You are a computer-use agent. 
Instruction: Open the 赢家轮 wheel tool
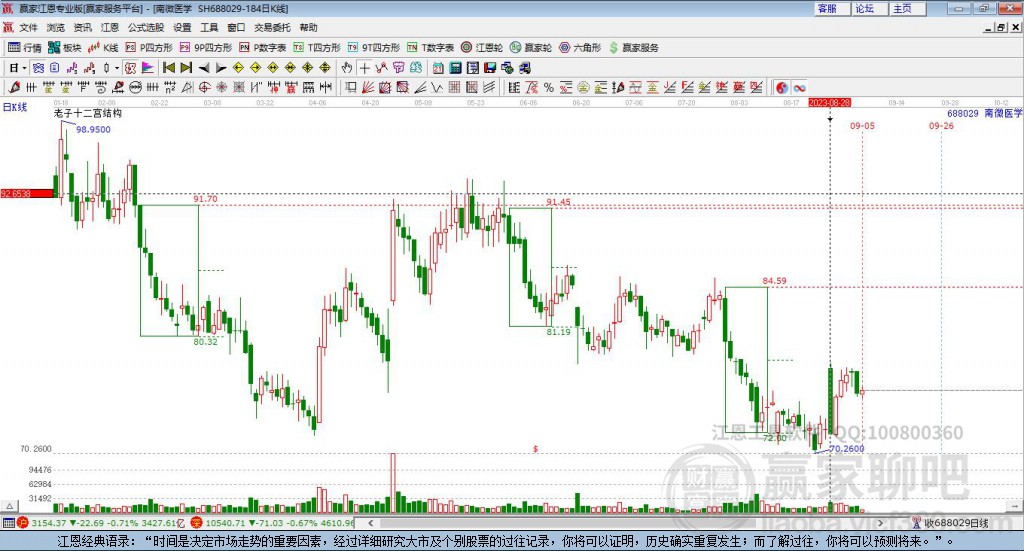(x=531, y=48)
